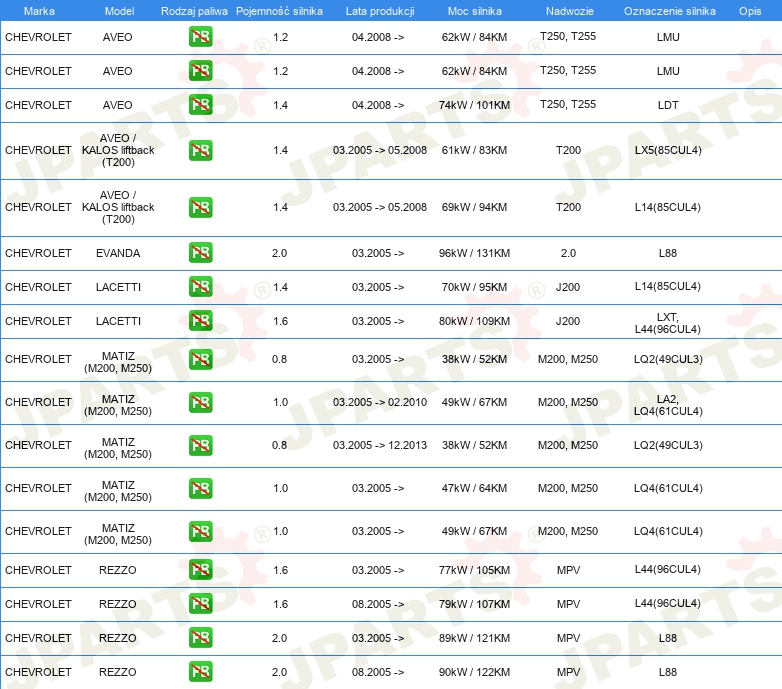Select the 79kW / 107KM power cell
Image resolution: width=782 pixels, height=689 pixels.
tap(474, 604)
